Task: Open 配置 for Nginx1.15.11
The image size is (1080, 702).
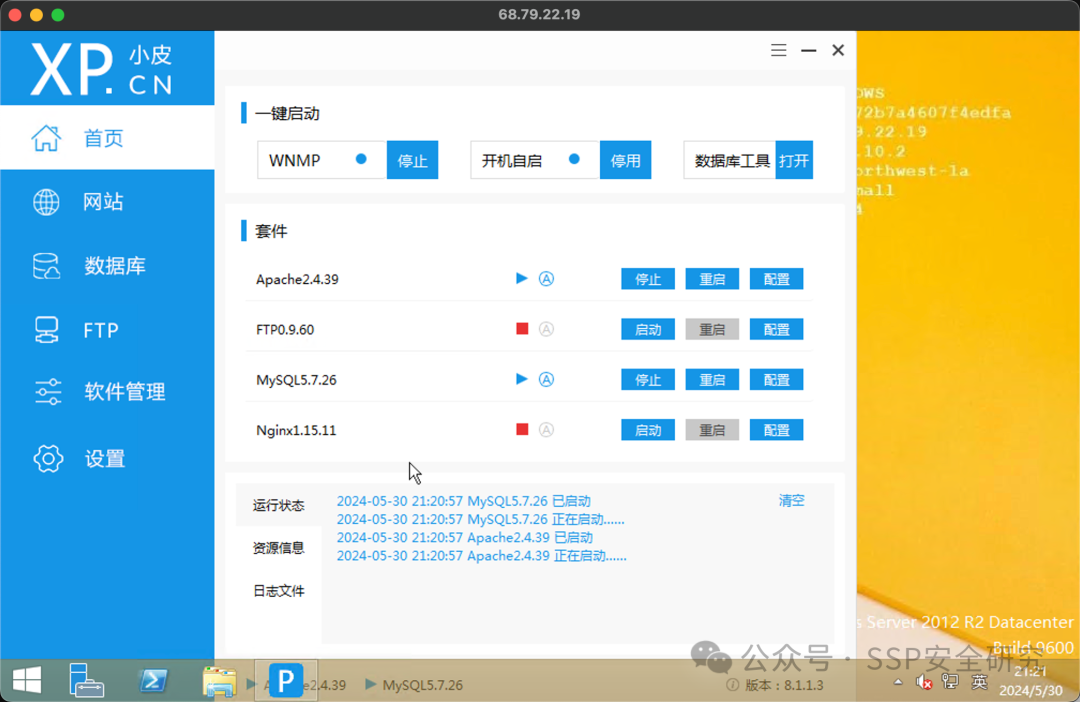Action: (x=776, y=430)
